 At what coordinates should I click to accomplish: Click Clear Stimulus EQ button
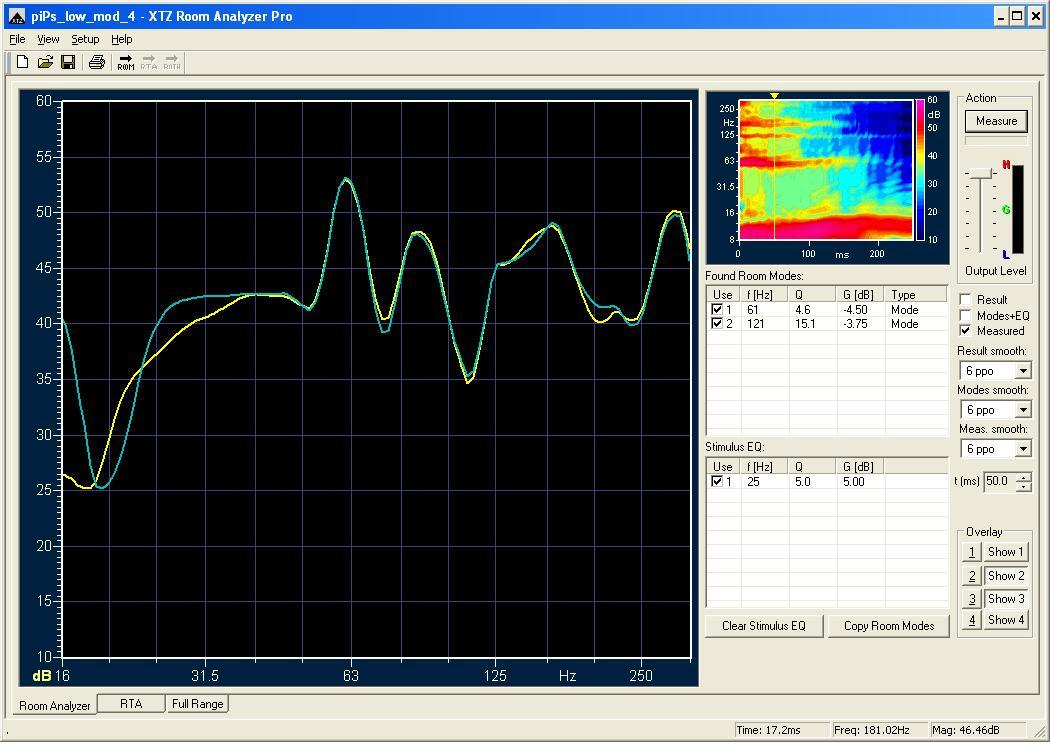763,626
